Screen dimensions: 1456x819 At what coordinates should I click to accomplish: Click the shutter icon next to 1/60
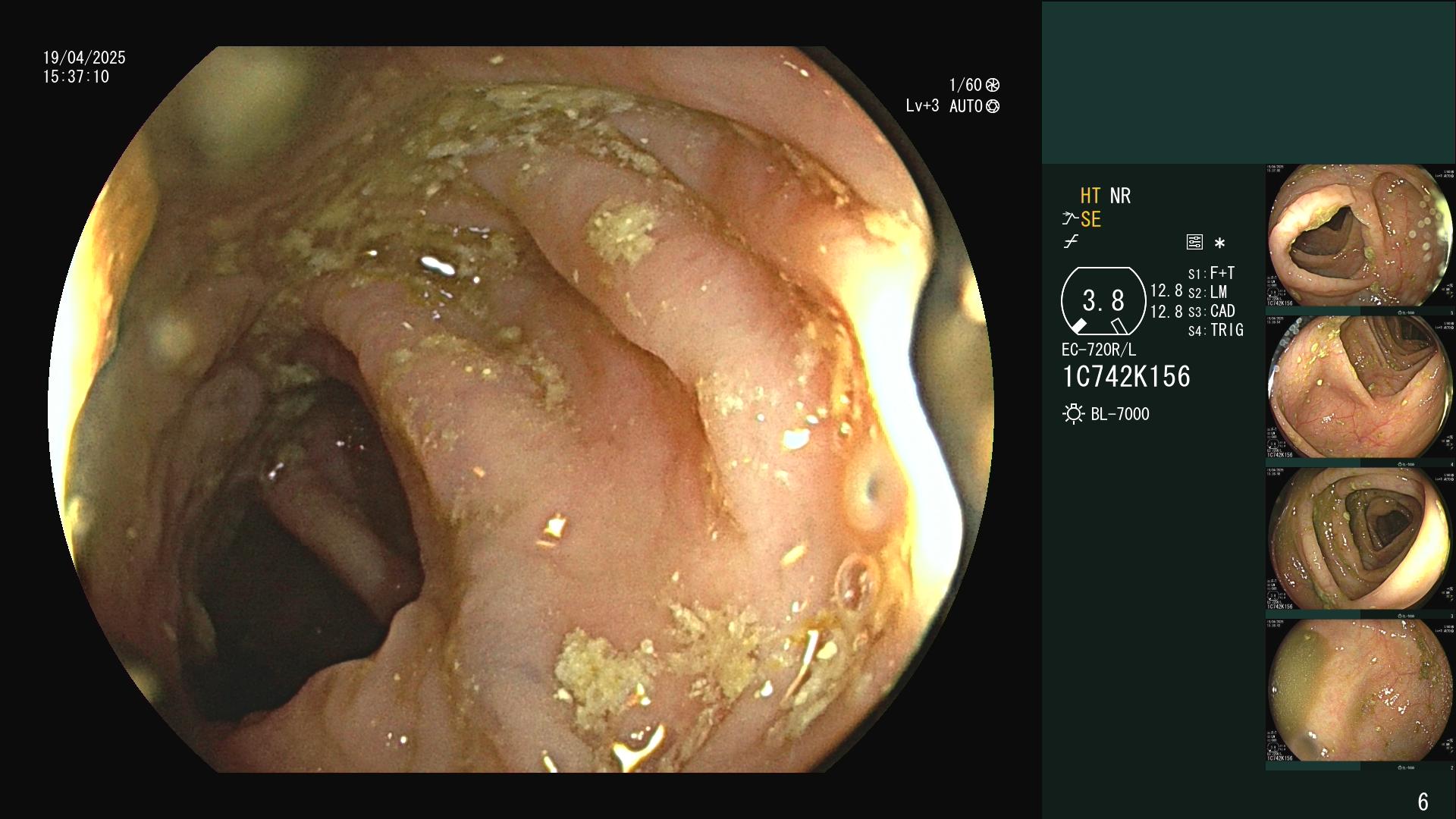point(992,85)
